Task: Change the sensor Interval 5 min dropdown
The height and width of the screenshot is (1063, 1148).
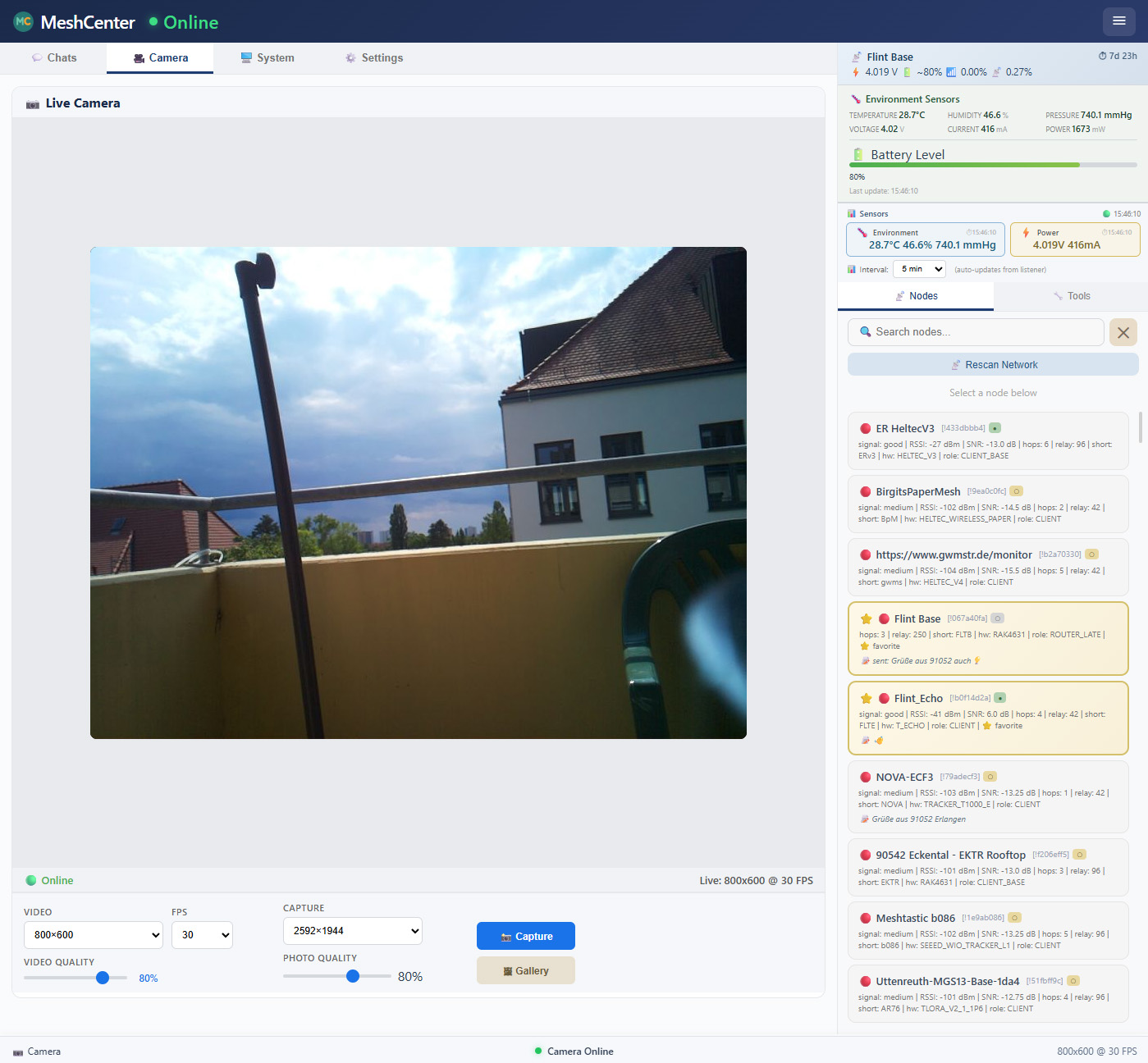Action: point(919,269)
